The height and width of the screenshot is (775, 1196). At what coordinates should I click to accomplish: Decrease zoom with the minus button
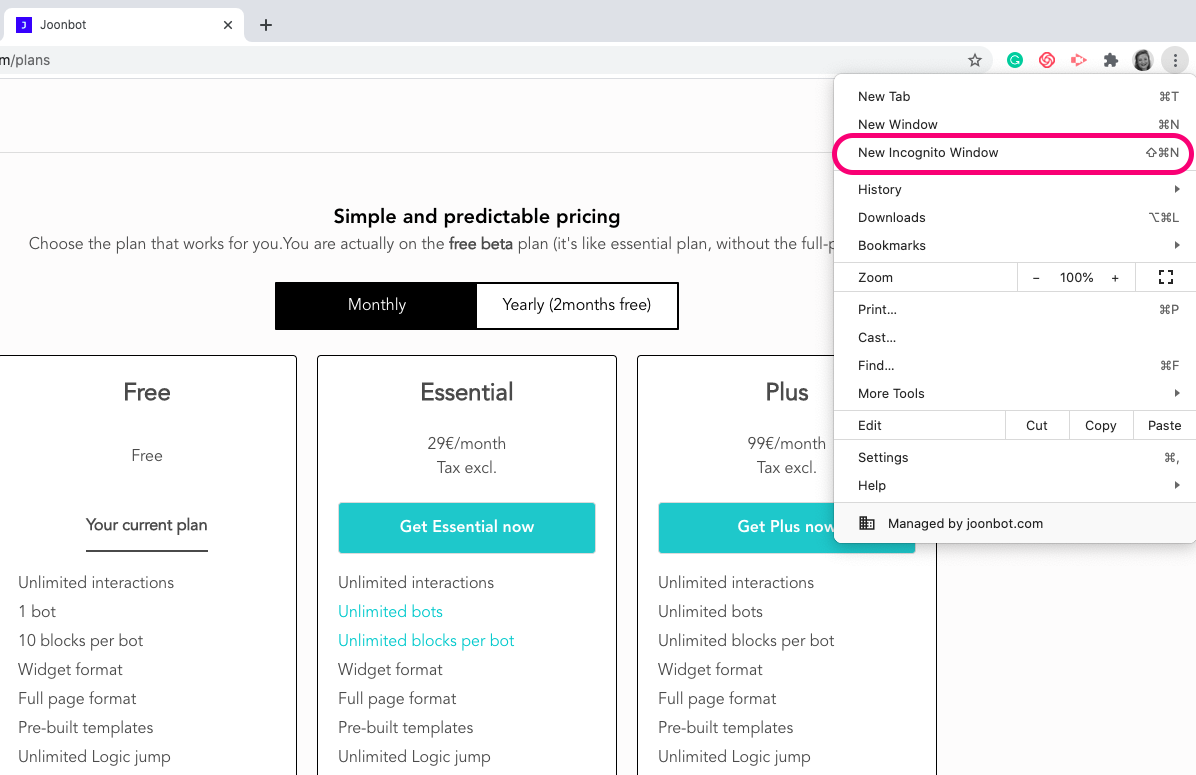[1036, 278]
